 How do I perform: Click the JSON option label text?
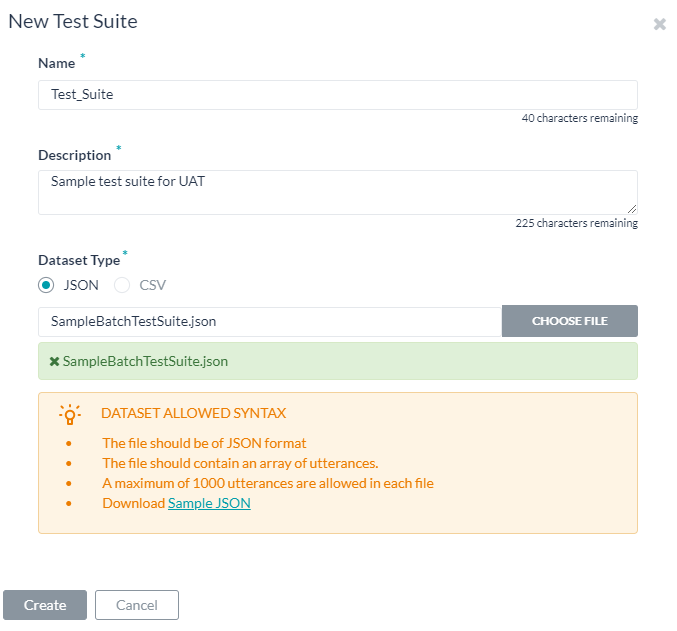coord(81,285)
